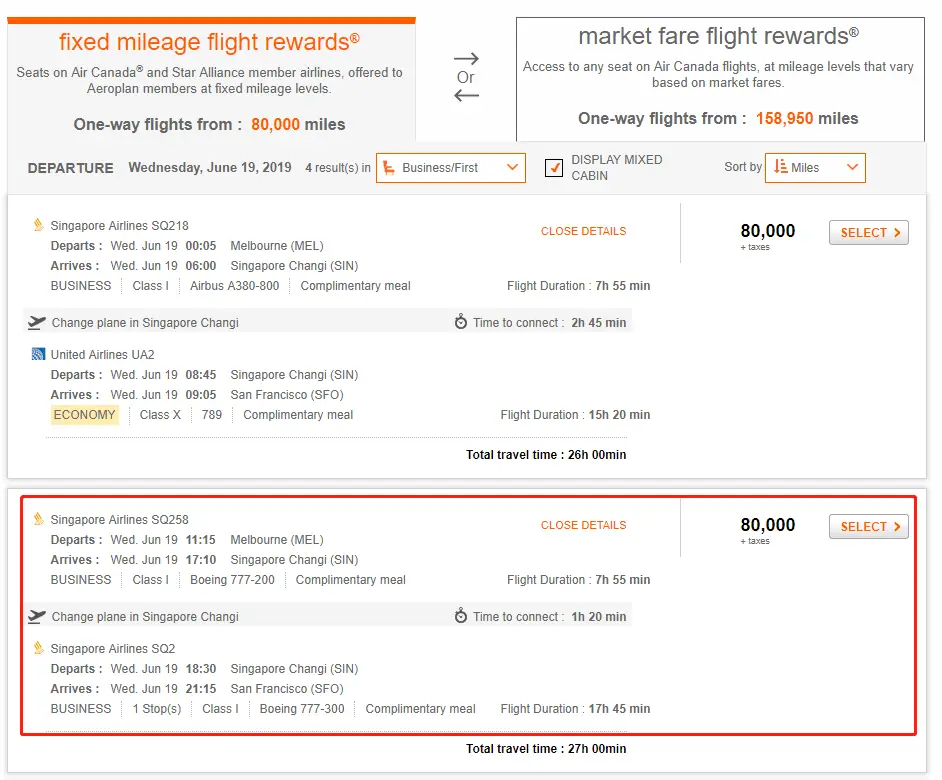Close details for the SQ258 itinerary
The width and height of the screenshot is (942, 780).
[583, 525]
